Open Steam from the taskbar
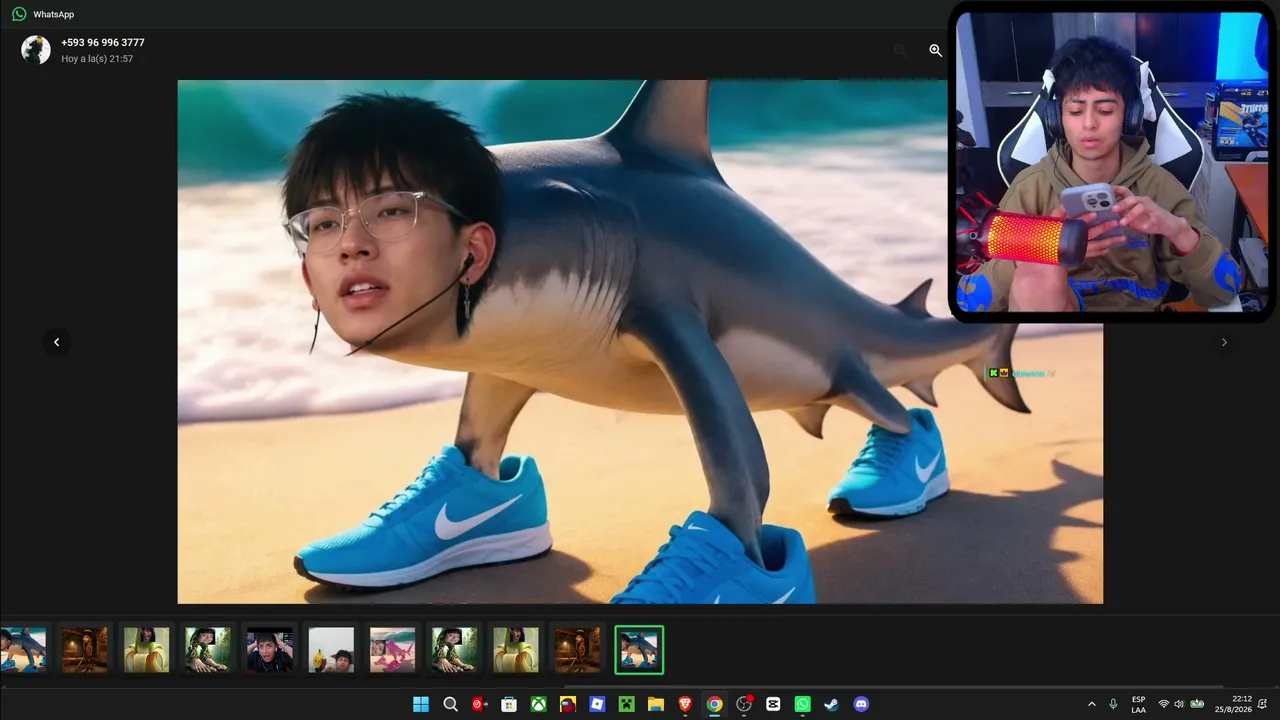The height and width of the screenshot is (720, 1280). (x=831, y=704)
